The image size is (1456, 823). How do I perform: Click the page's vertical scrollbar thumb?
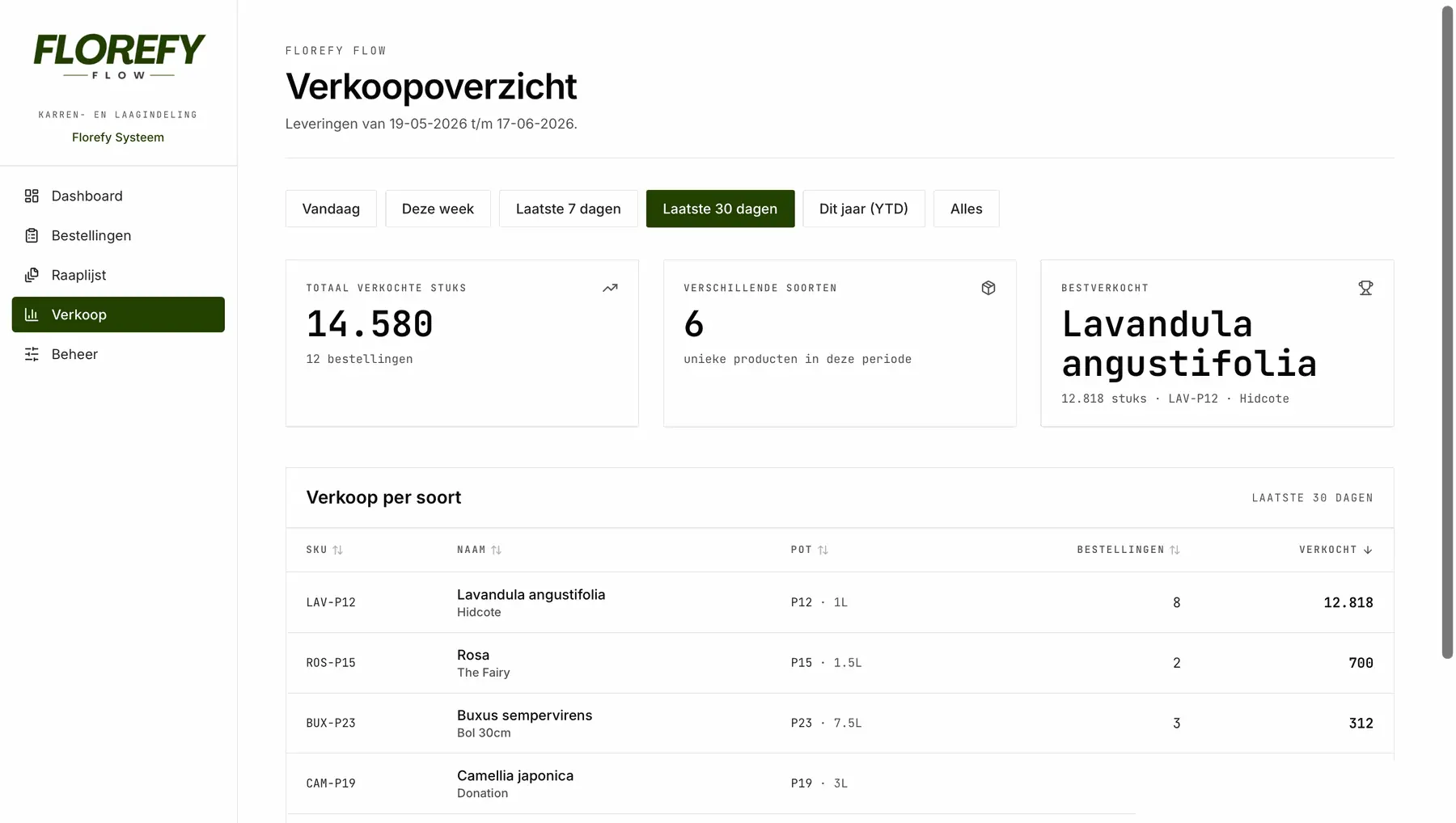point(1447,331)
